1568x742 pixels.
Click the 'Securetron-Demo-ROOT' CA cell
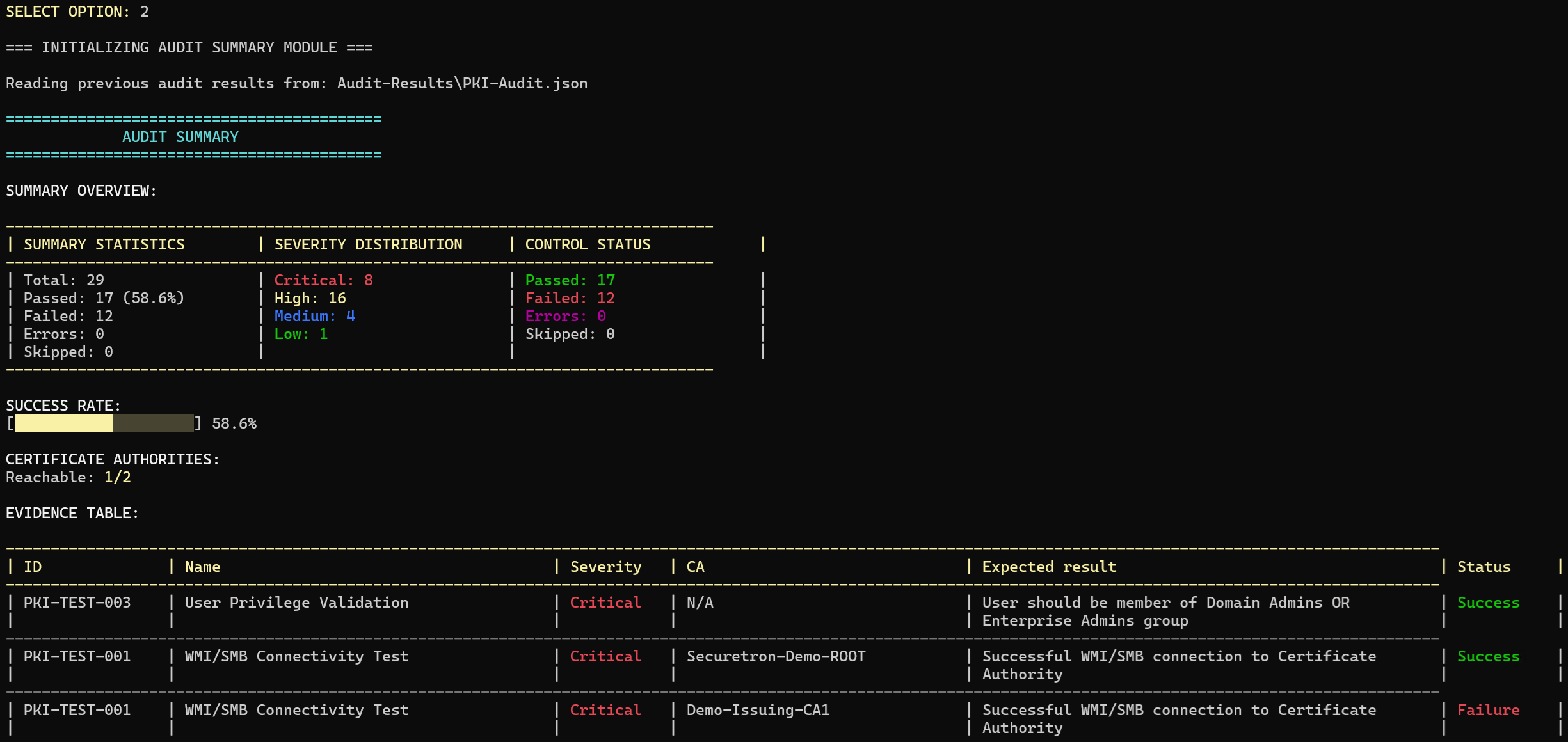(776, 656)
